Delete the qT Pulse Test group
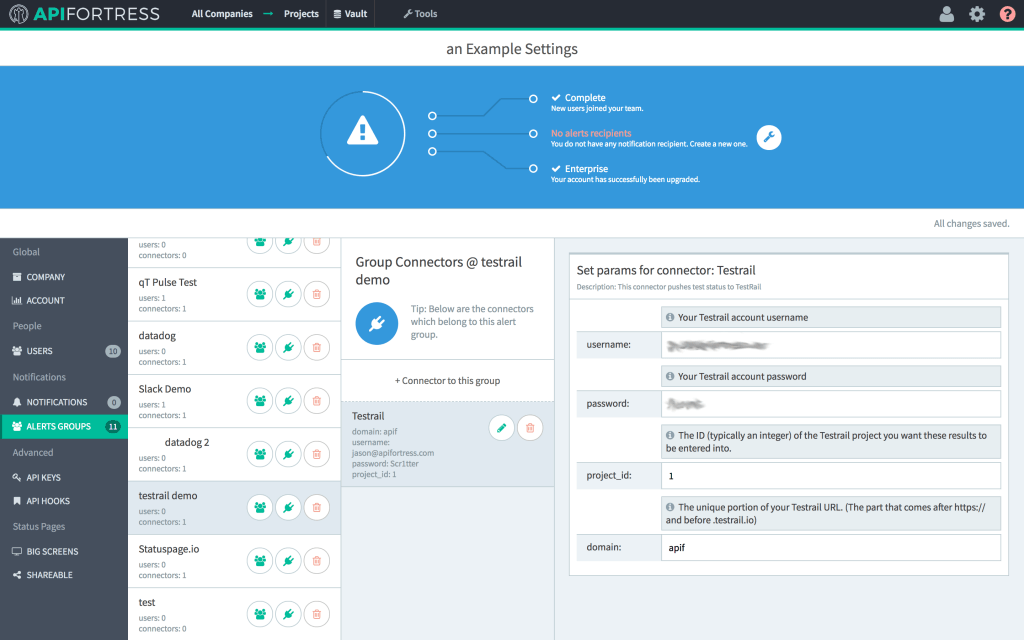Image resolution: width=1024 pixels, height=640 pixels. 316,294
